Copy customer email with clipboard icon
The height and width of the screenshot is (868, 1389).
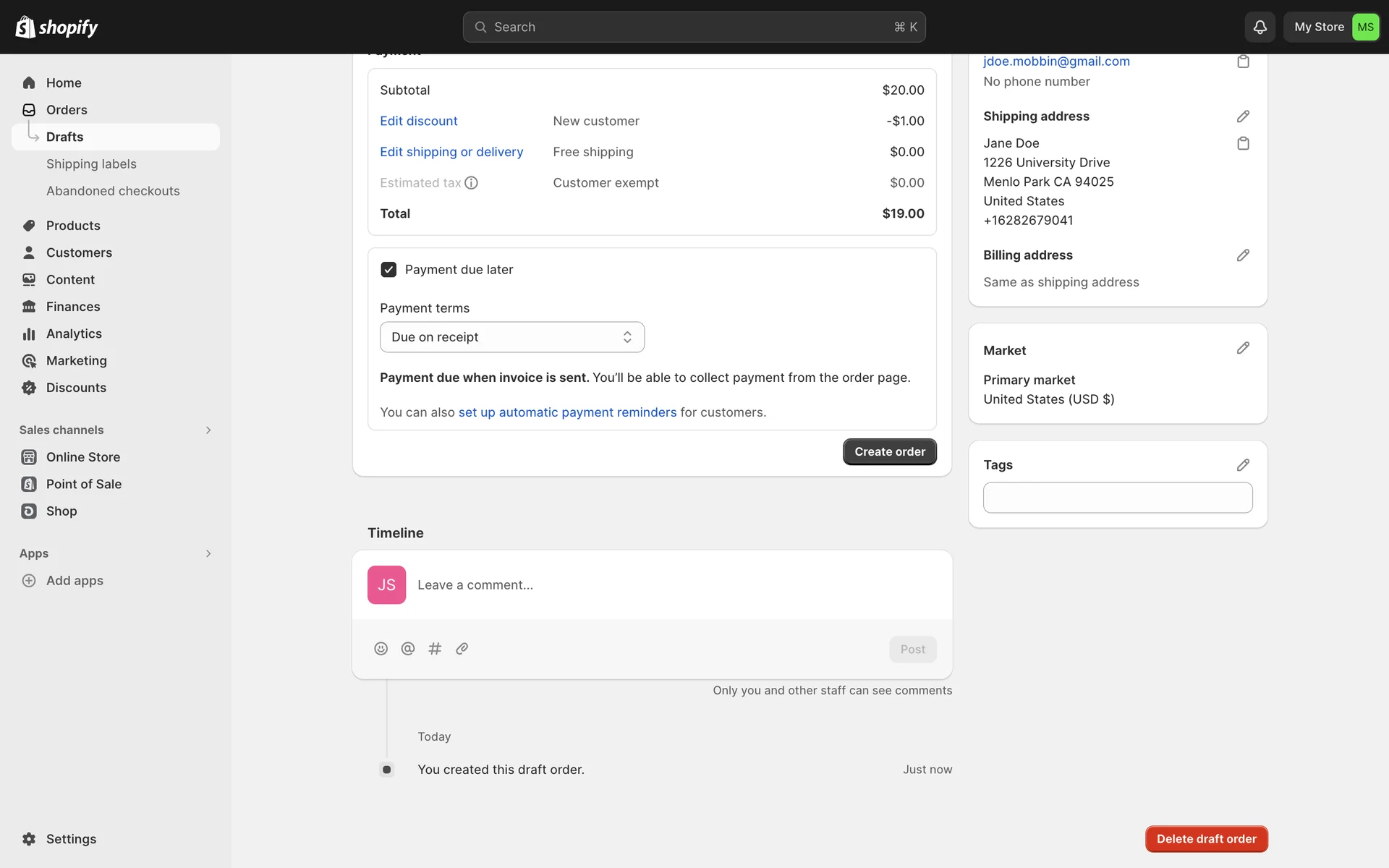1243,61
